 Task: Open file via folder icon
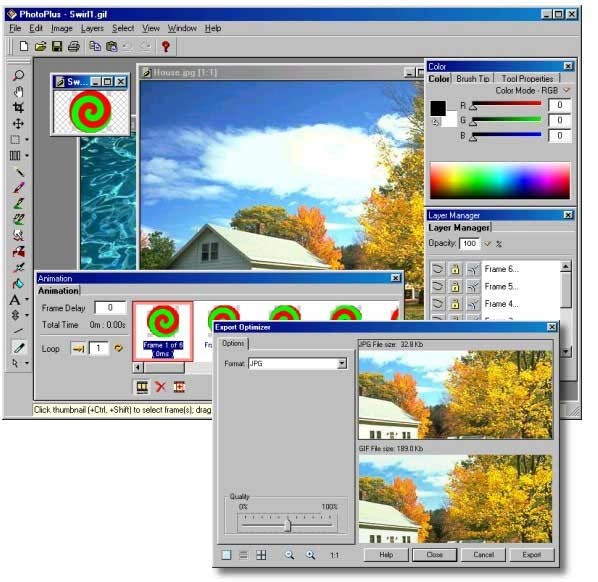click(x=40, y=47)
